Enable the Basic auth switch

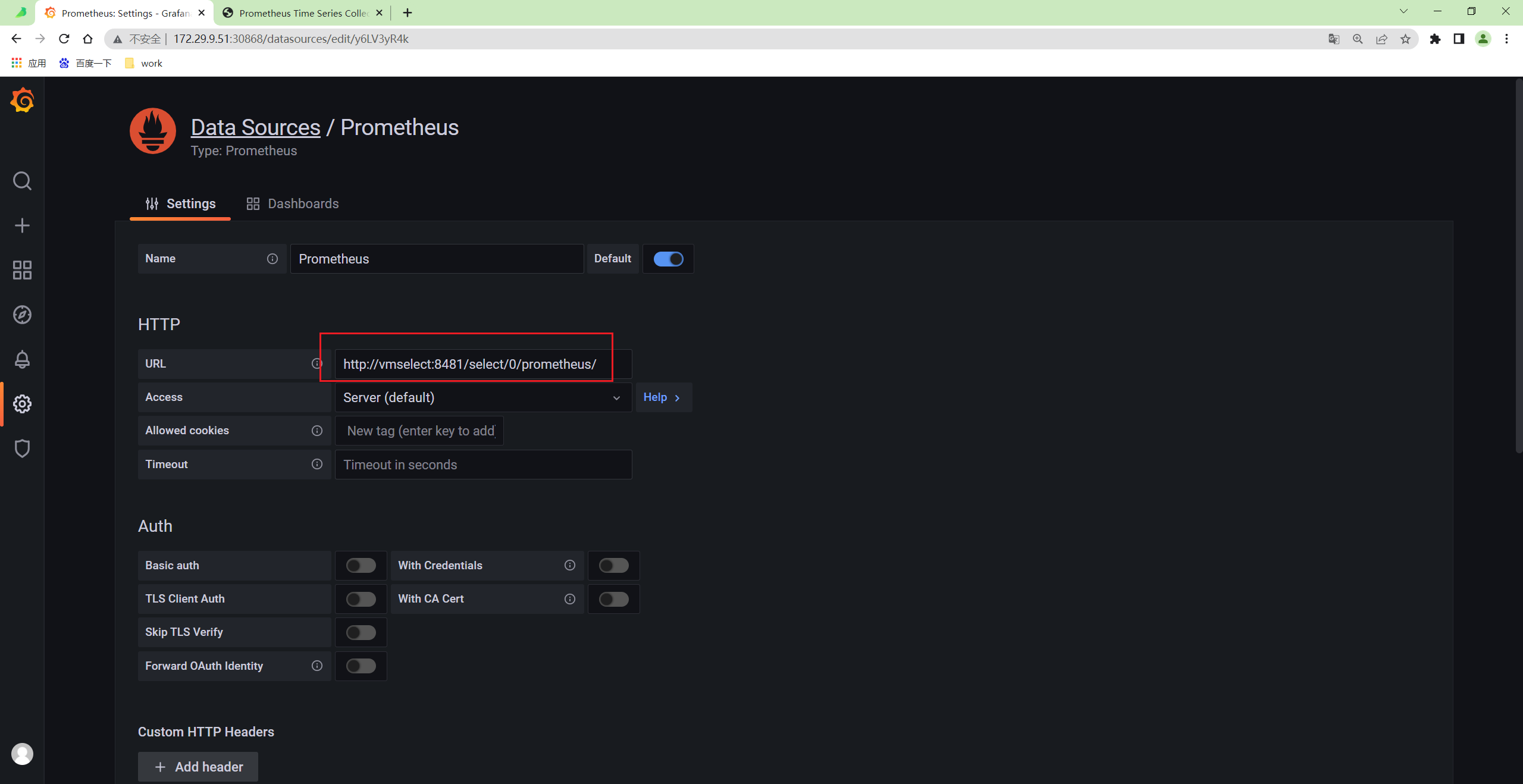pos(361,565)
